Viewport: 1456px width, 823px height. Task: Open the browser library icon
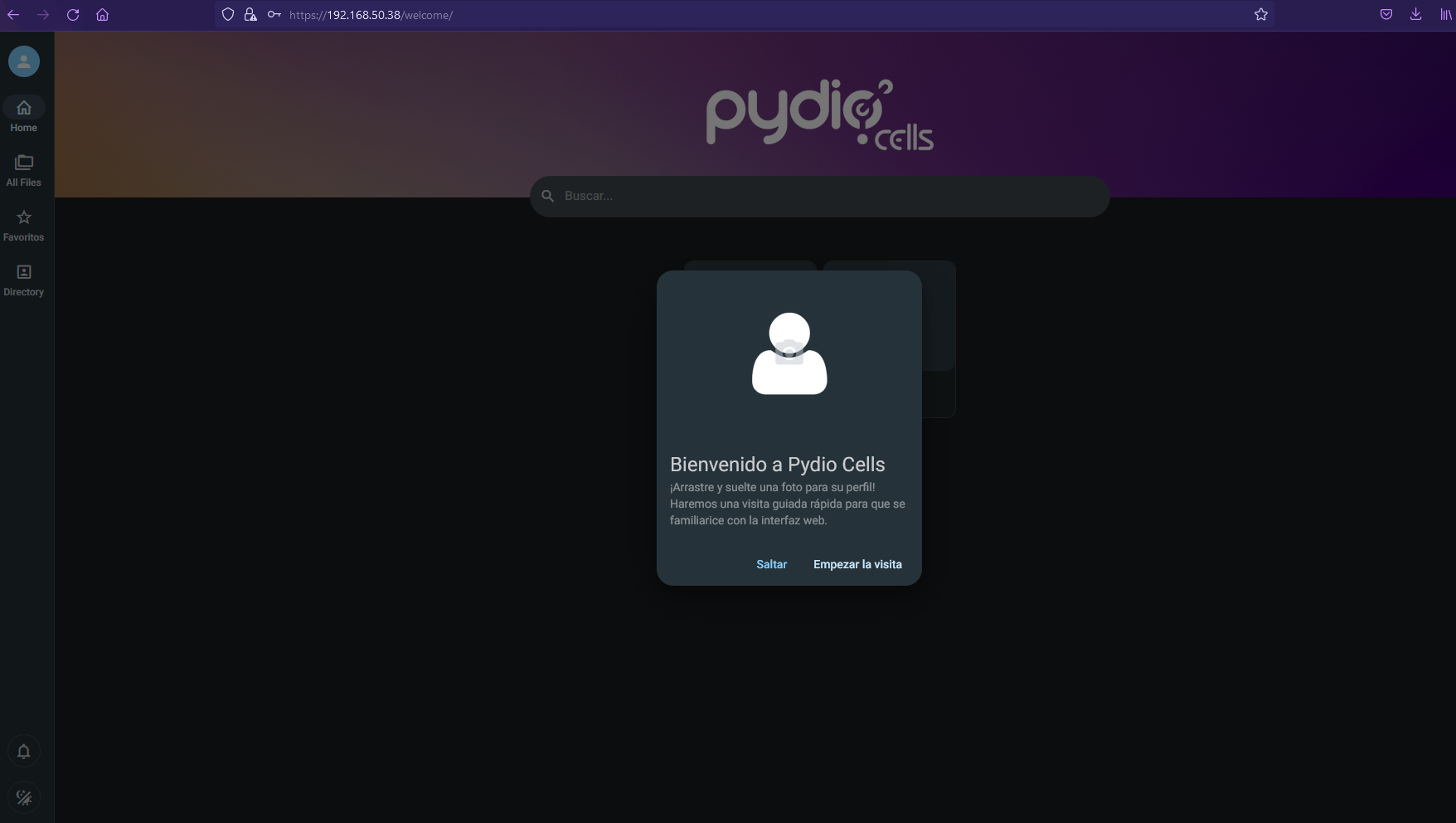pos(1445,15)
